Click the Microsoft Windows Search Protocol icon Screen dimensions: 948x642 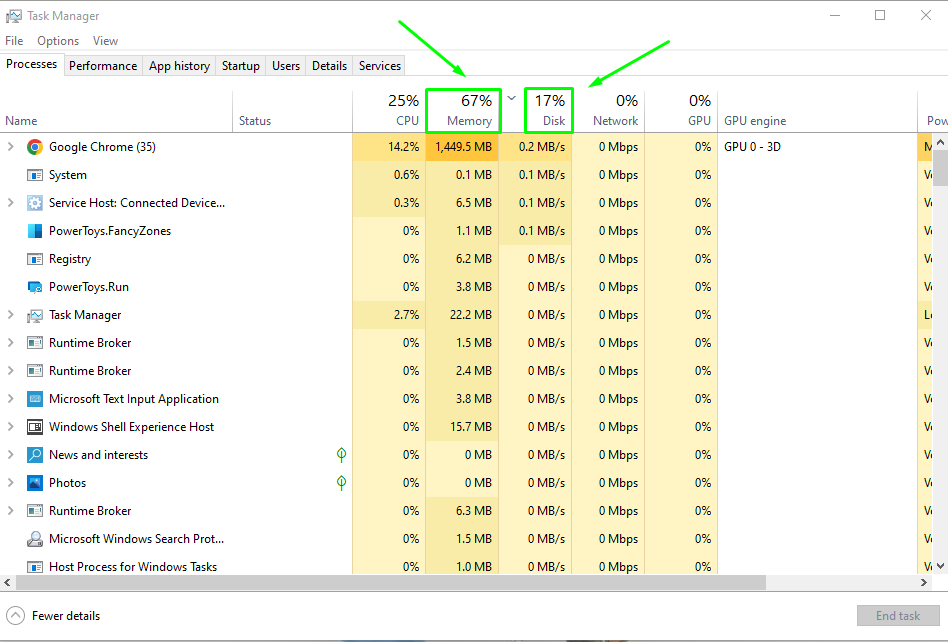point(35,539)
